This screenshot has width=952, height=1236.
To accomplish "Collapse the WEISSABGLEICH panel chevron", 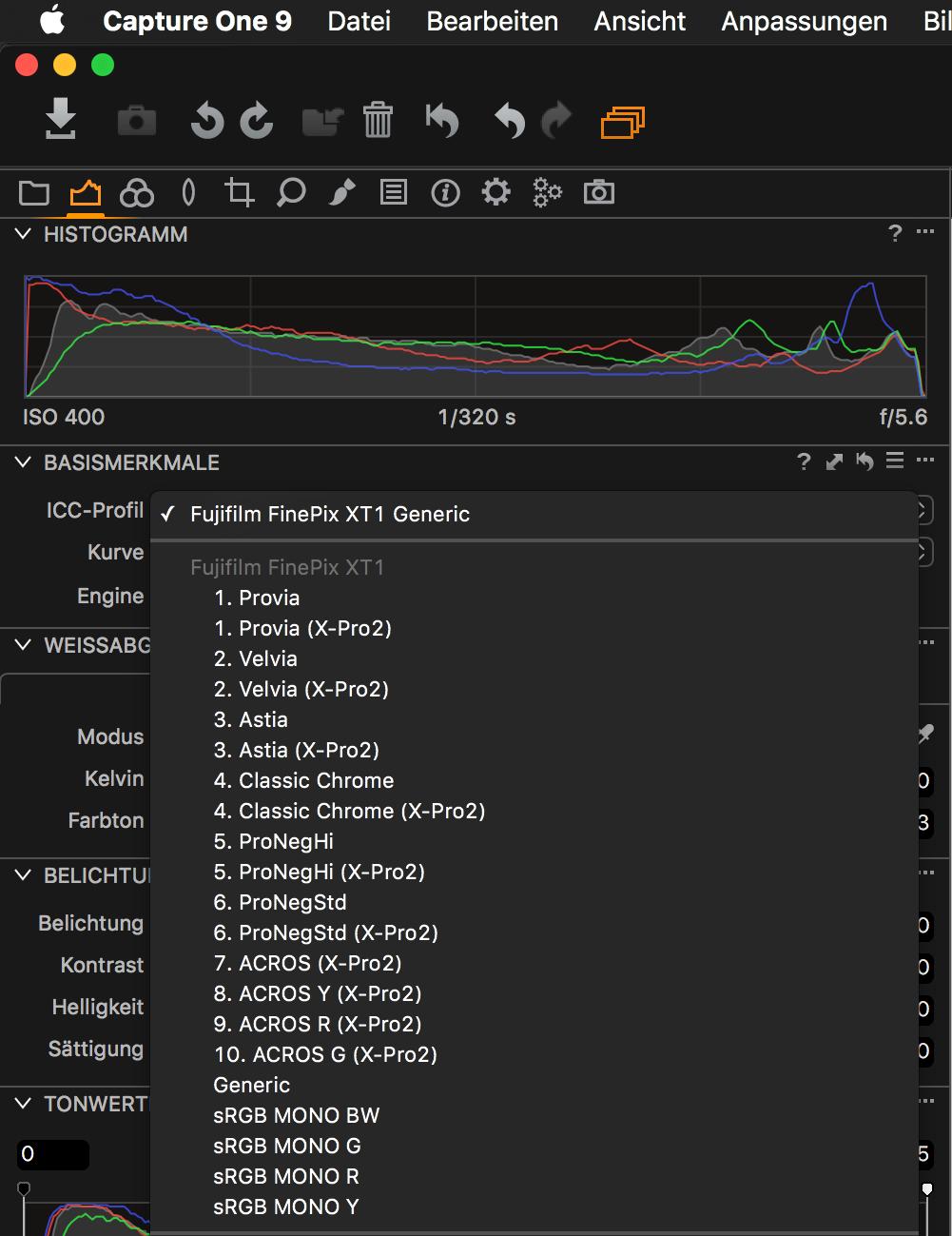I will click(x=24, y=645).
